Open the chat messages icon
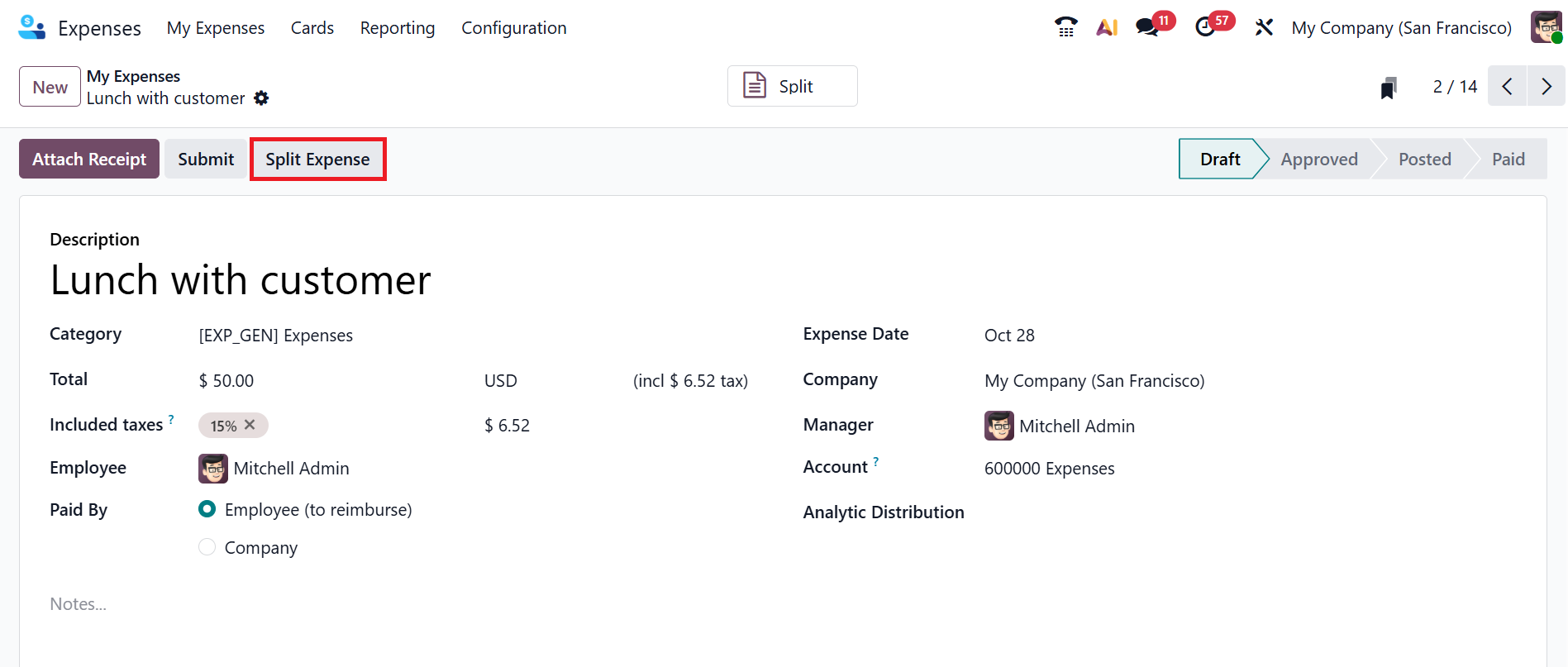1568x667 pixels. [x=1147, y=27]
